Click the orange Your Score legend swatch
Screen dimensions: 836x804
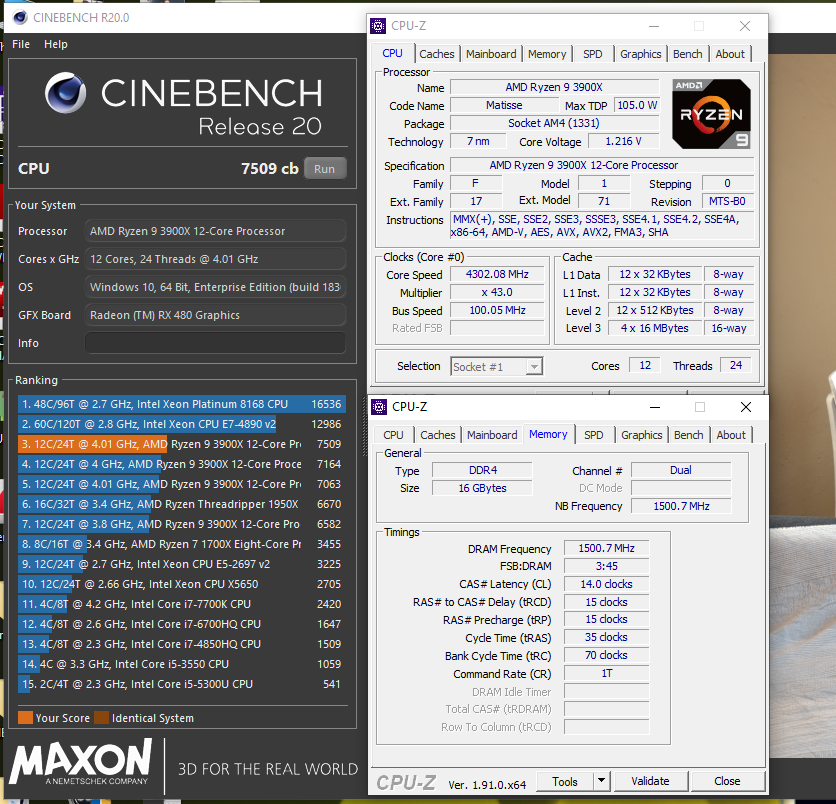[x=25, y=718]
